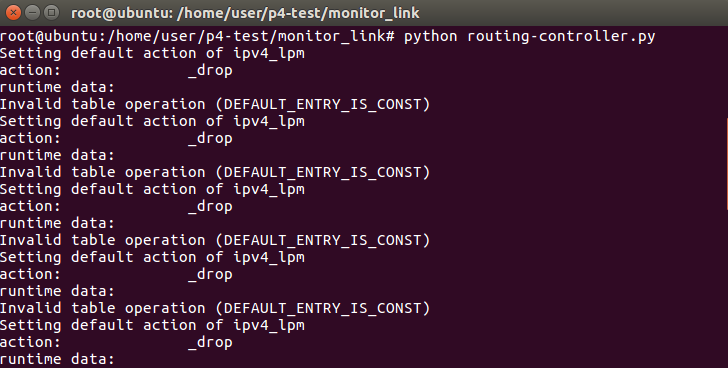Click the first _drop action value
This screenshot has width=728, height=368.
point(210,70)
